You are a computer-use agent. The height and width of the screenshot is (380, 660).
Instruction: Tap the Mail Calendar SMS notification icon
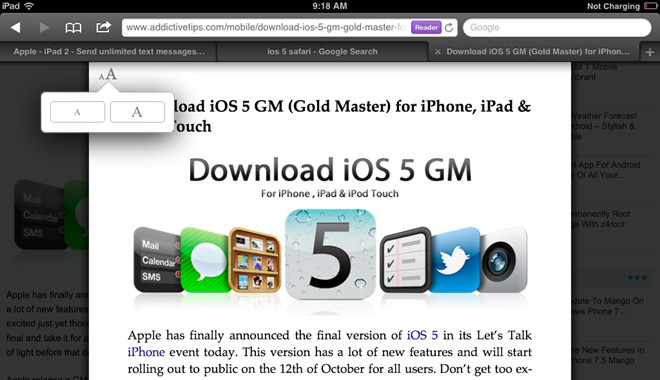[157, 260]
